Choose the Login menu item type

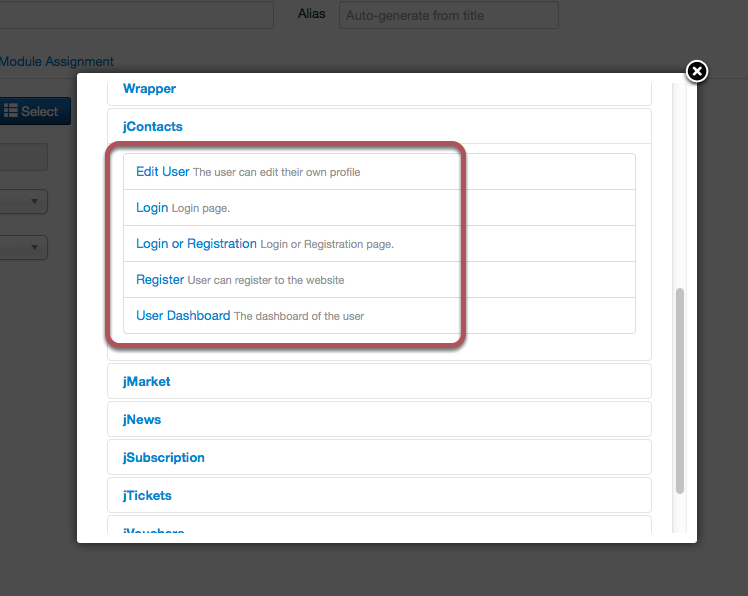[x=152, y=208]
